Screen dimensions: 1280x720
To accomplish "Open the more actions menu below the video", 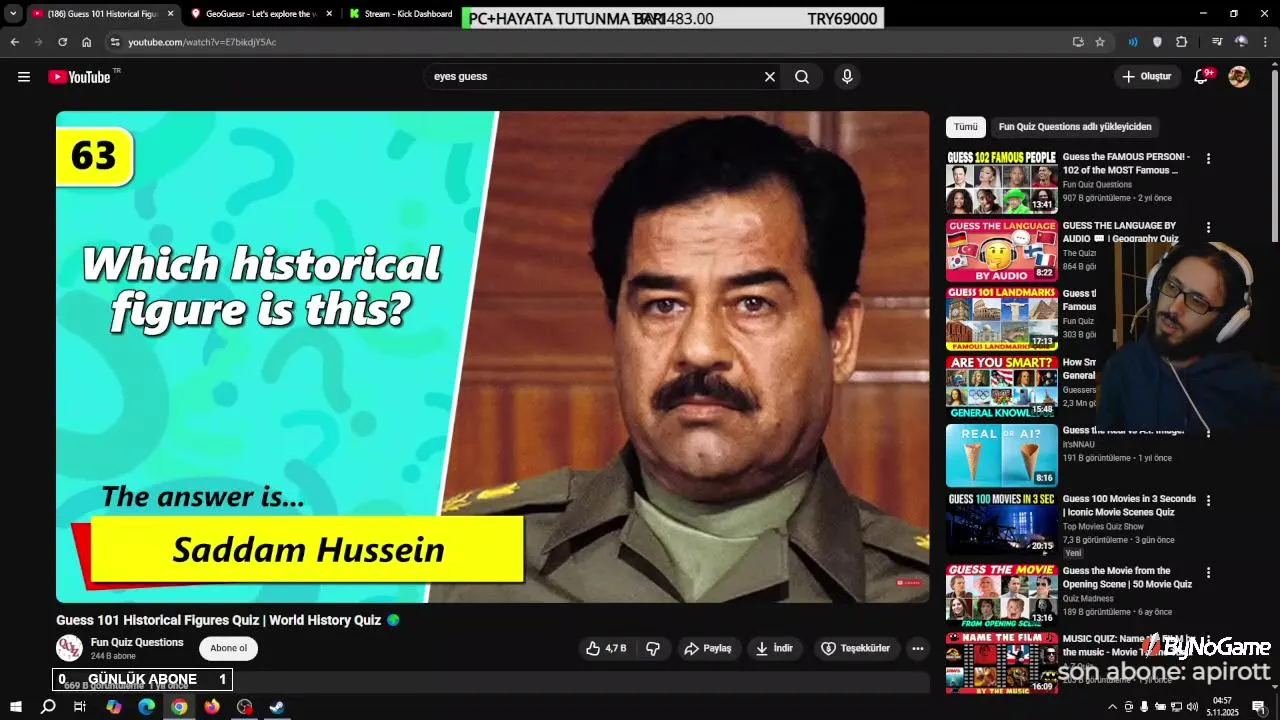I will (x=917, y=648).
